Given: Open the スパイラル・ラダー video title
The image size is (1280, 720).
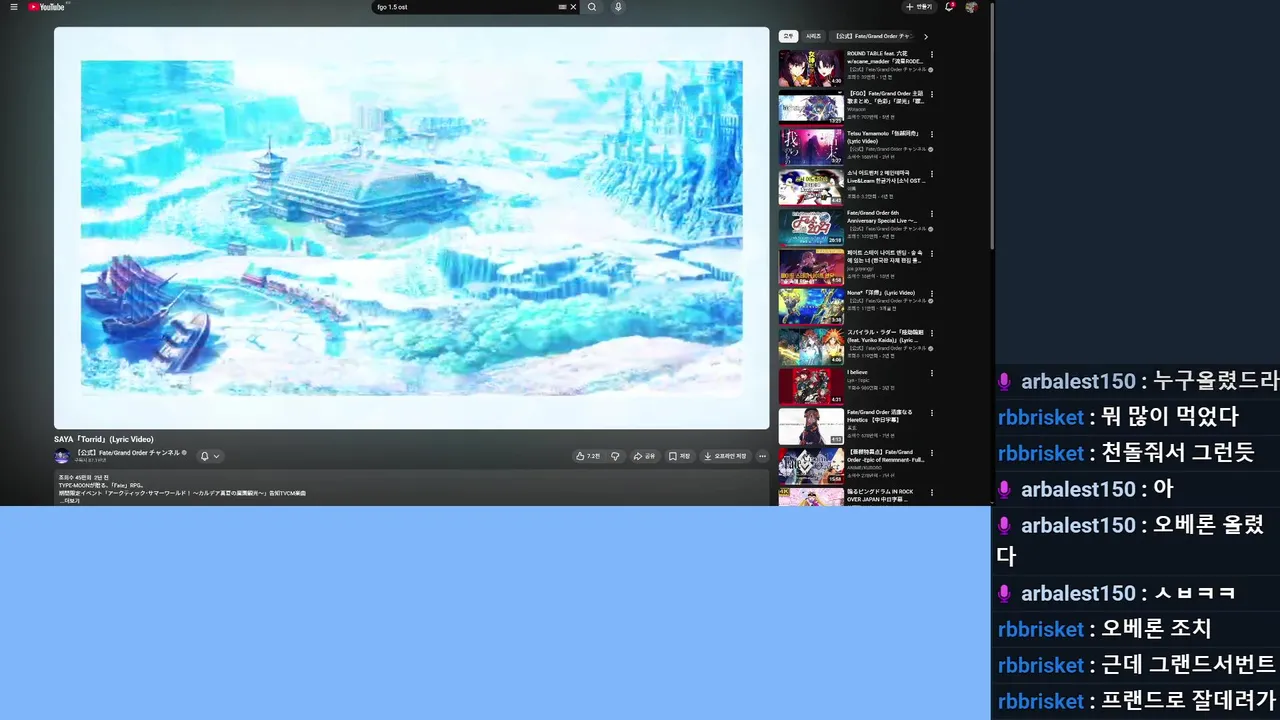Looking at the screenshot, I should [886, 336].
